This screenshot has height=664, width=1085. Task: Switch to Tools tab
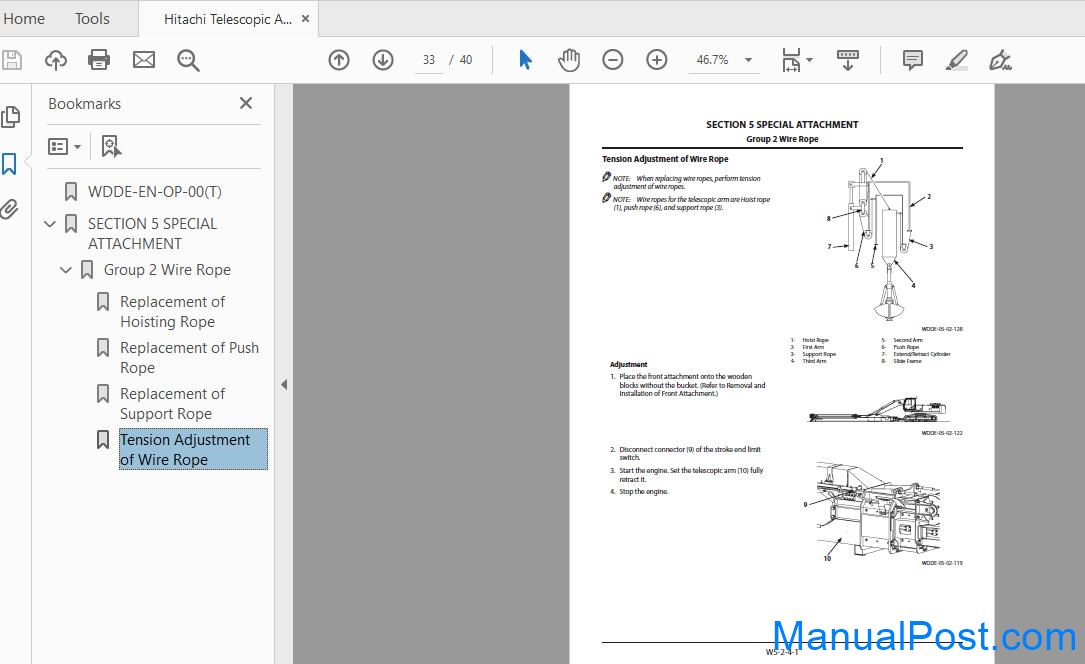pyautogui.click(x=92, y=19)
